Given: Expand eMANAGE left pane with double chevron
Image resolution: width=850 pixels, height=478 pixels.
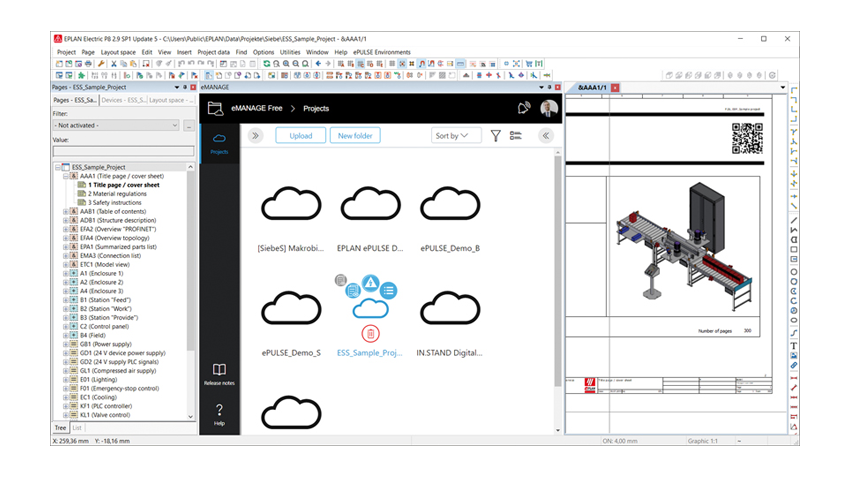Looking at the screenshot, I should [x=255, y=135].
